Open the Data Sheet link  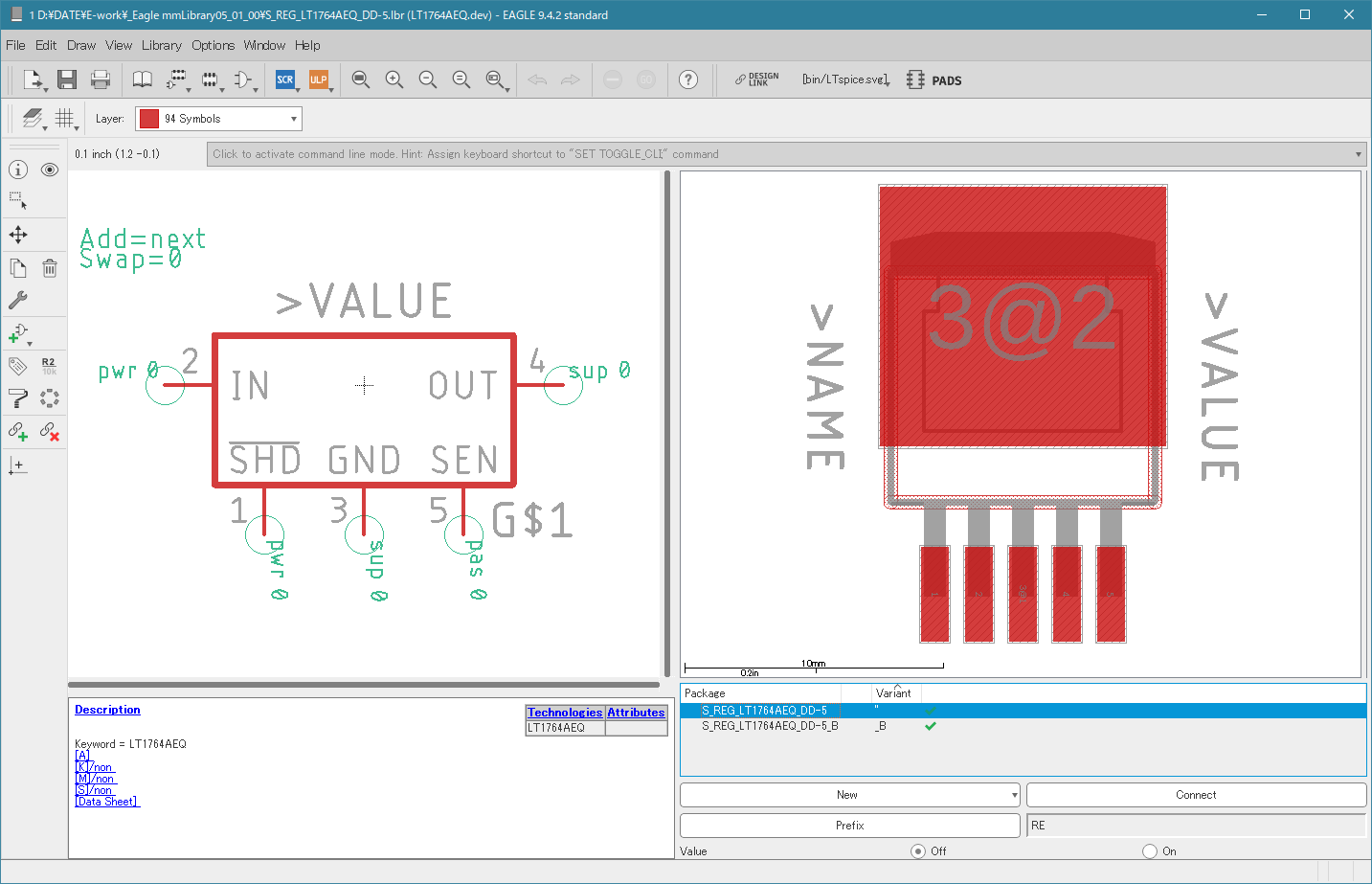[107, 802]
